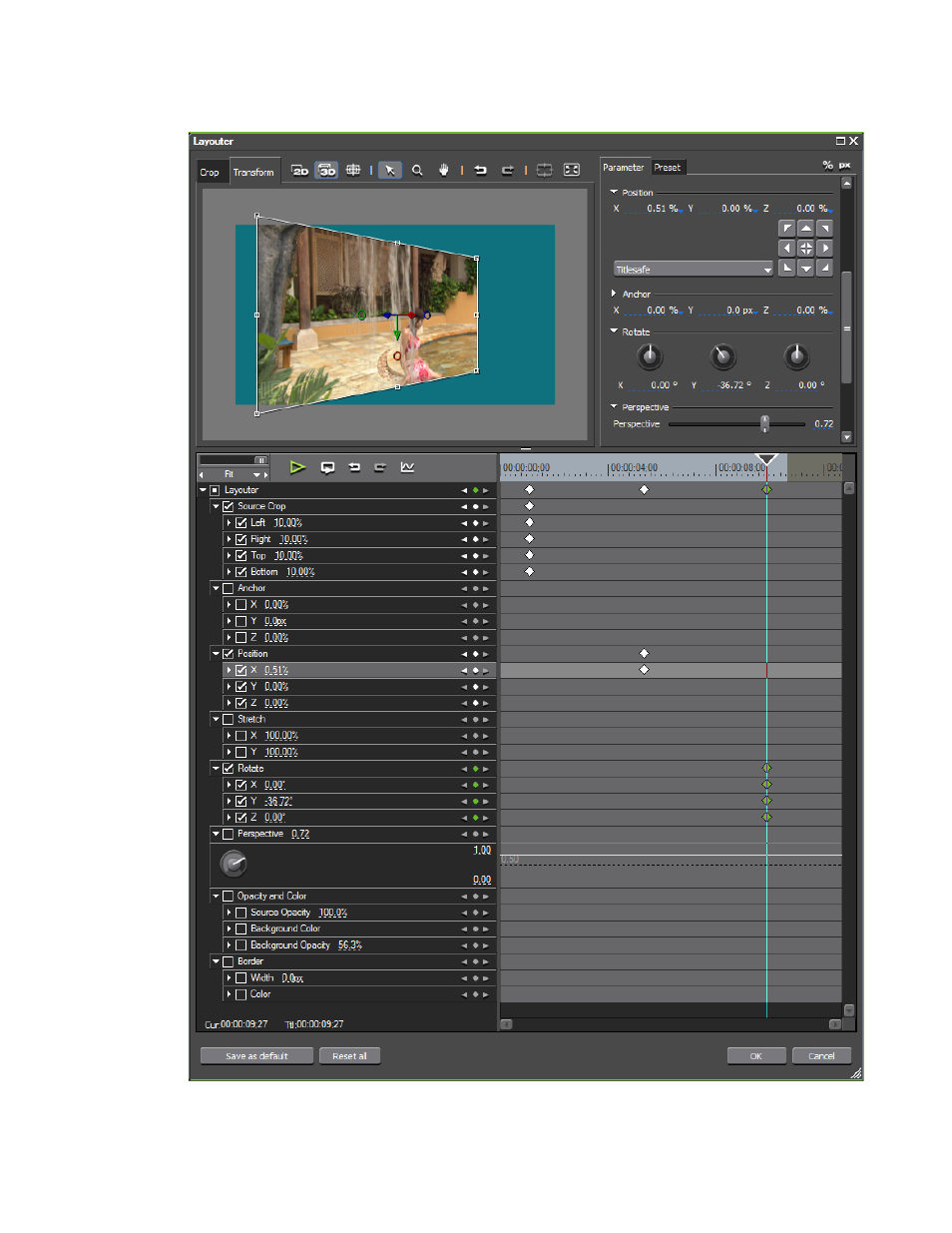
Task: Click the keyframe graph view icon
Action: coord(407,467)
